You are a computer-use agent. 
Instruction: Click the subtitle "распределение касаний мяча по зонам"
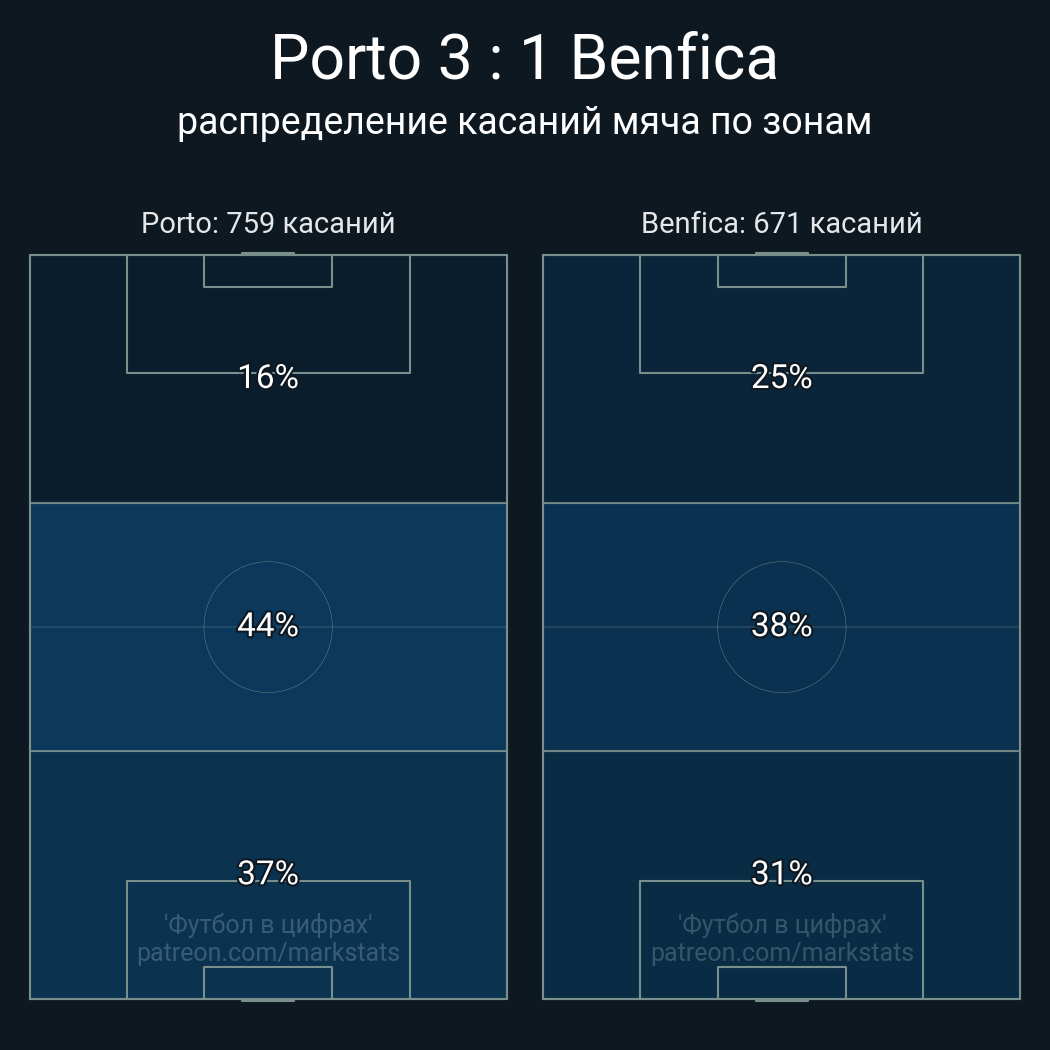(524, 121)
